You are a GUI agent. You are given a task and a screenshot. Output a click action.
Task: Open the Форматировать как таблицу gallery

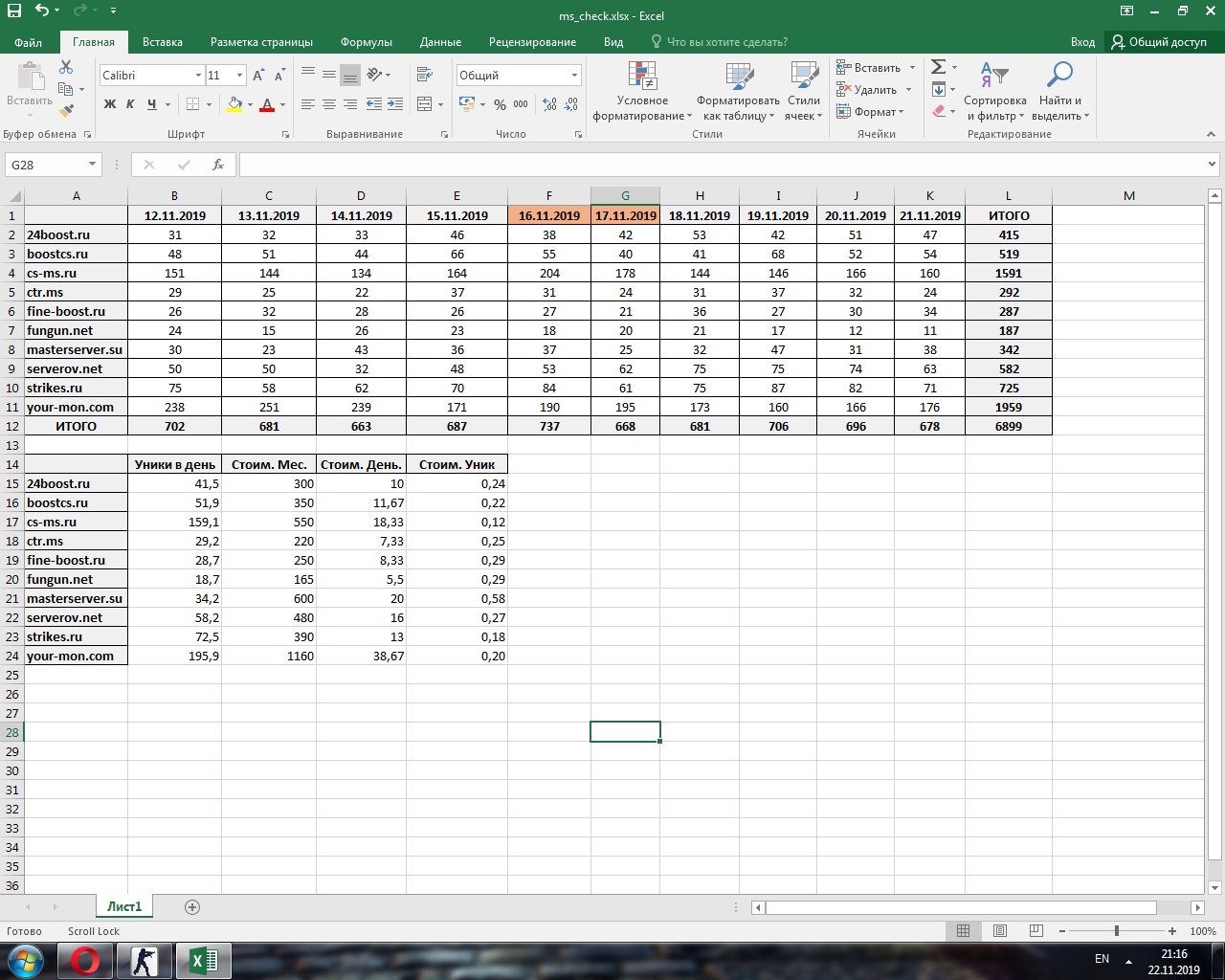point(738,92)
